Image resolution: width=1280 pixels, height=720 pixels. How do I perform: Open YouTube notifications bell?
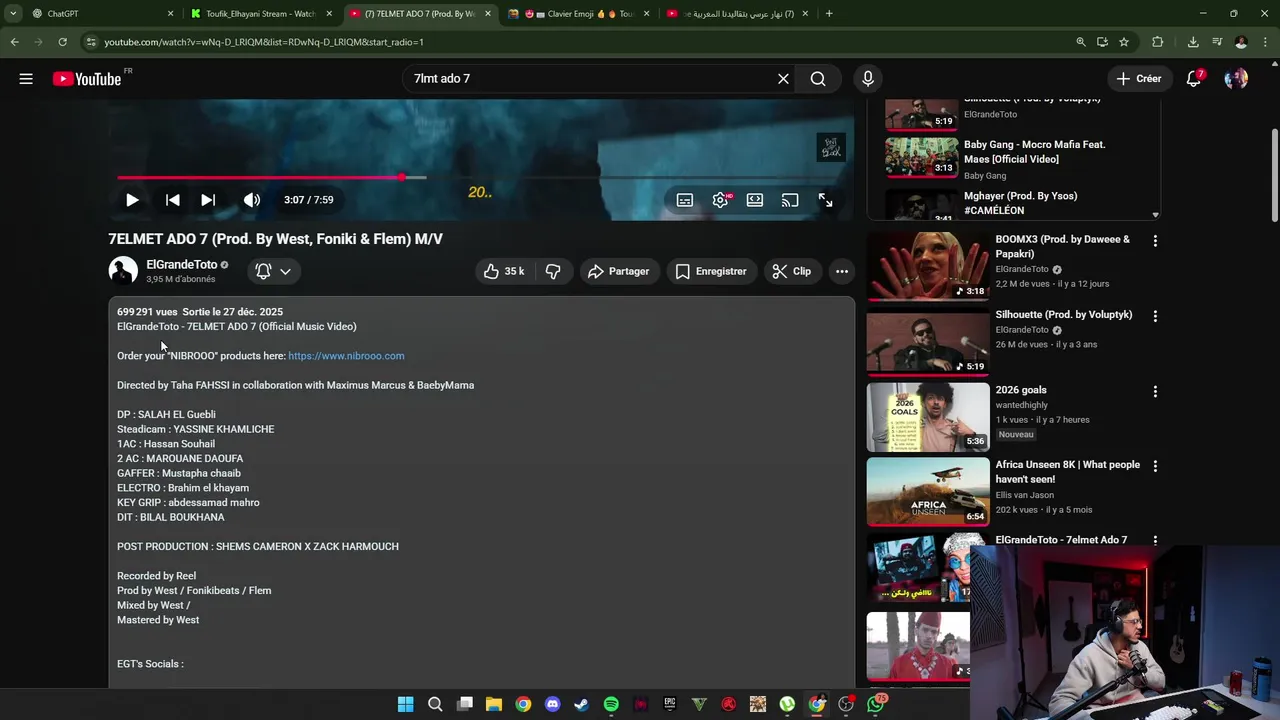point(1194,79)
